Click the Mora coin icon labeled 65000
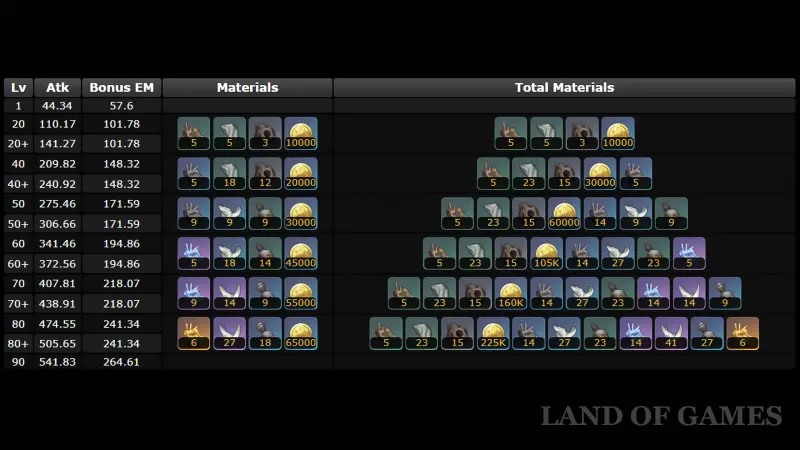This screenshot has height=450, width=800. click(301, 334)
